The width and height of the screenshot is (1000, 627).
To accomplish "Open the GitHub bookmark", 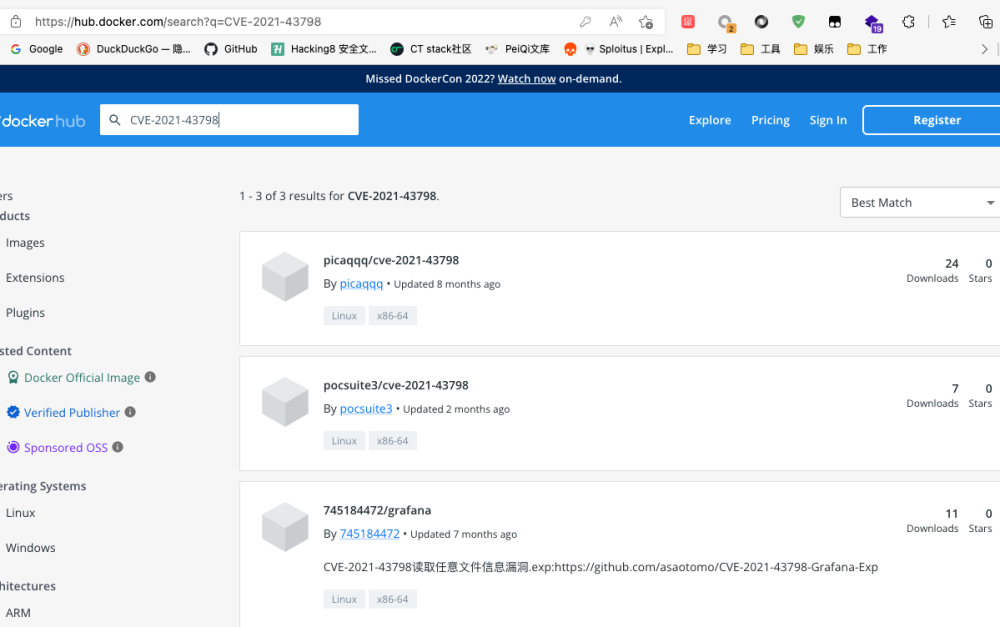I will pyautogui.click(x=231, y=49).
